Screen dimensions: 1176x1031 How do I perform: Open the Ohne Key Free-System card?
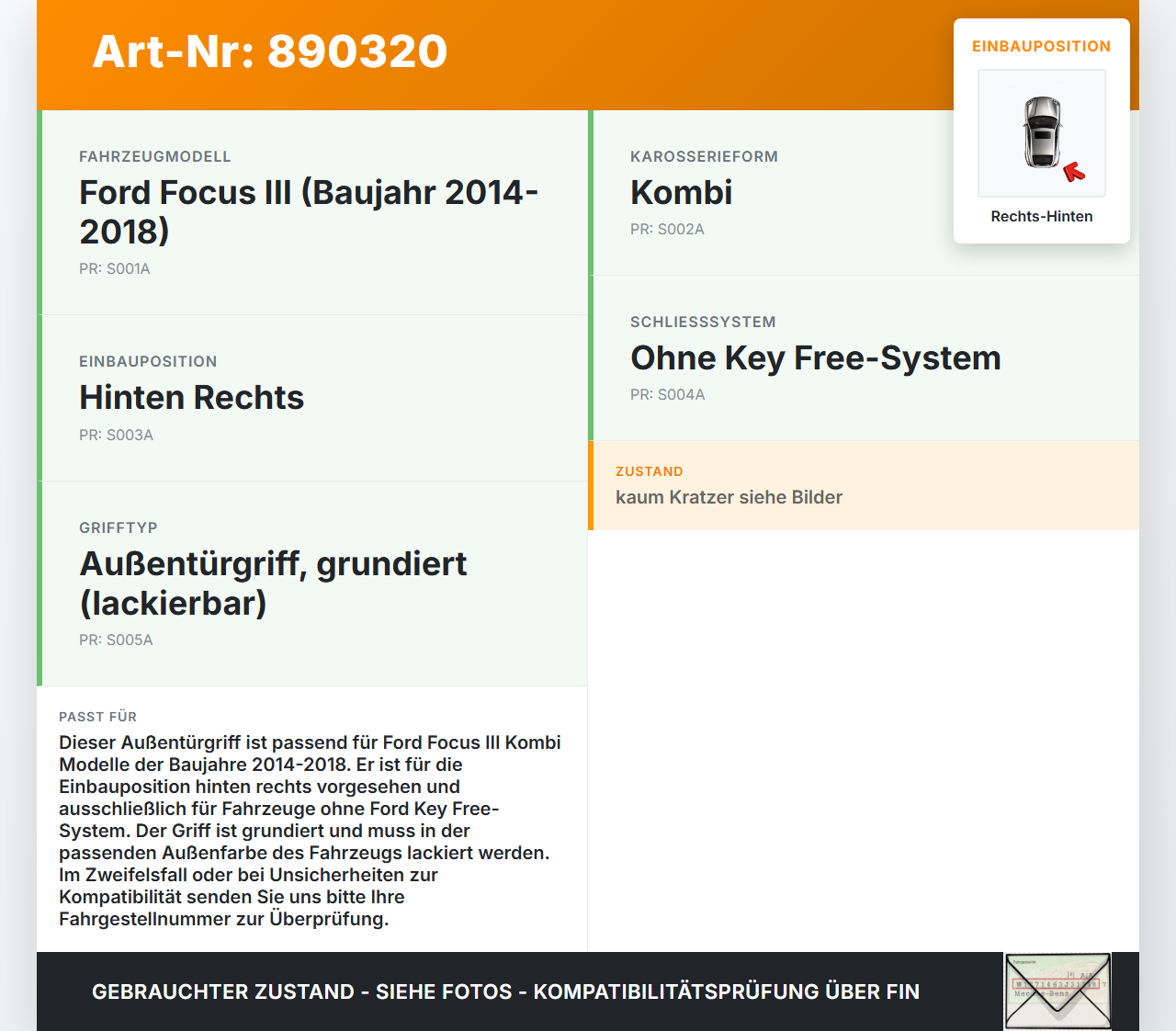(816, 358)
